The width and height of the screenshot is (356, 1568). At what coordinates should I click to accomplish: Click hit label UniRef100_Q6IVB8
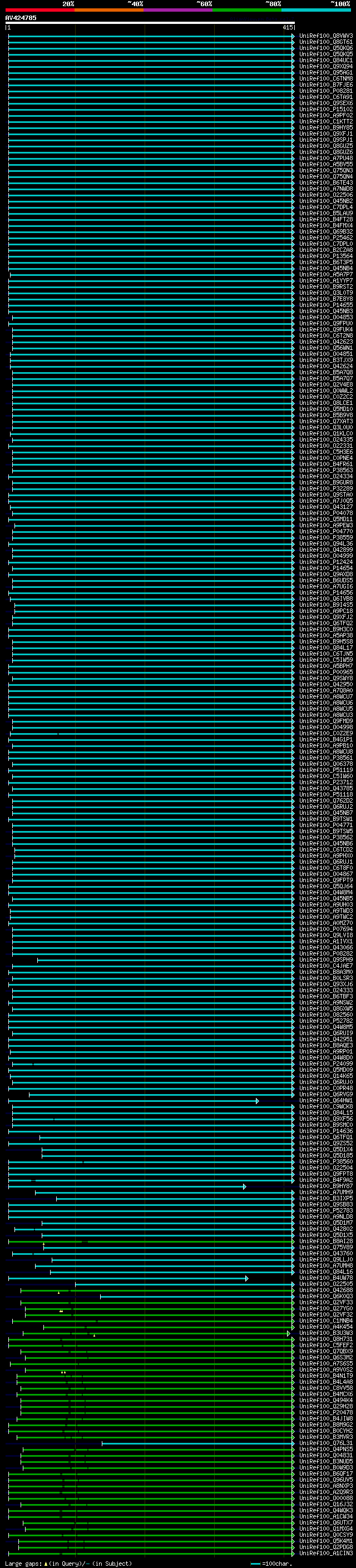click(x=325, y=598)
